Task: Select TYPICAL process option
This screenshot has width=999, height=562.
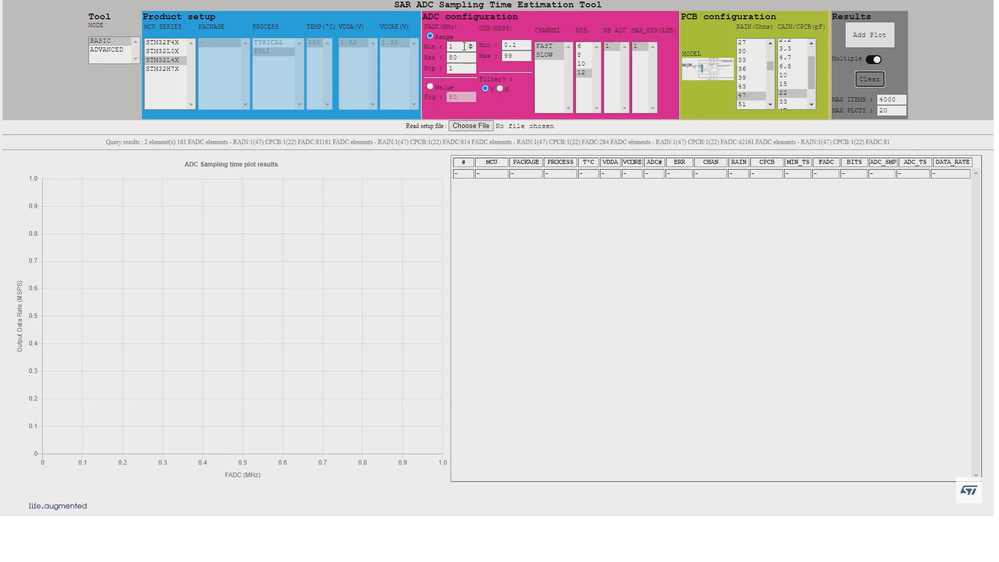Action: (x=274, y=43)
